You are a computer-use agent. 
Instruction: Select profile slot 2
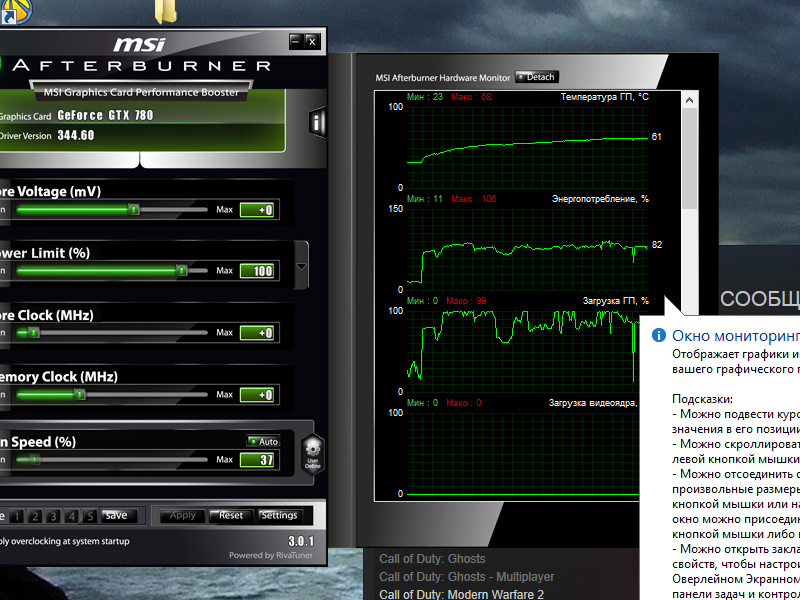tap(35, 516)
